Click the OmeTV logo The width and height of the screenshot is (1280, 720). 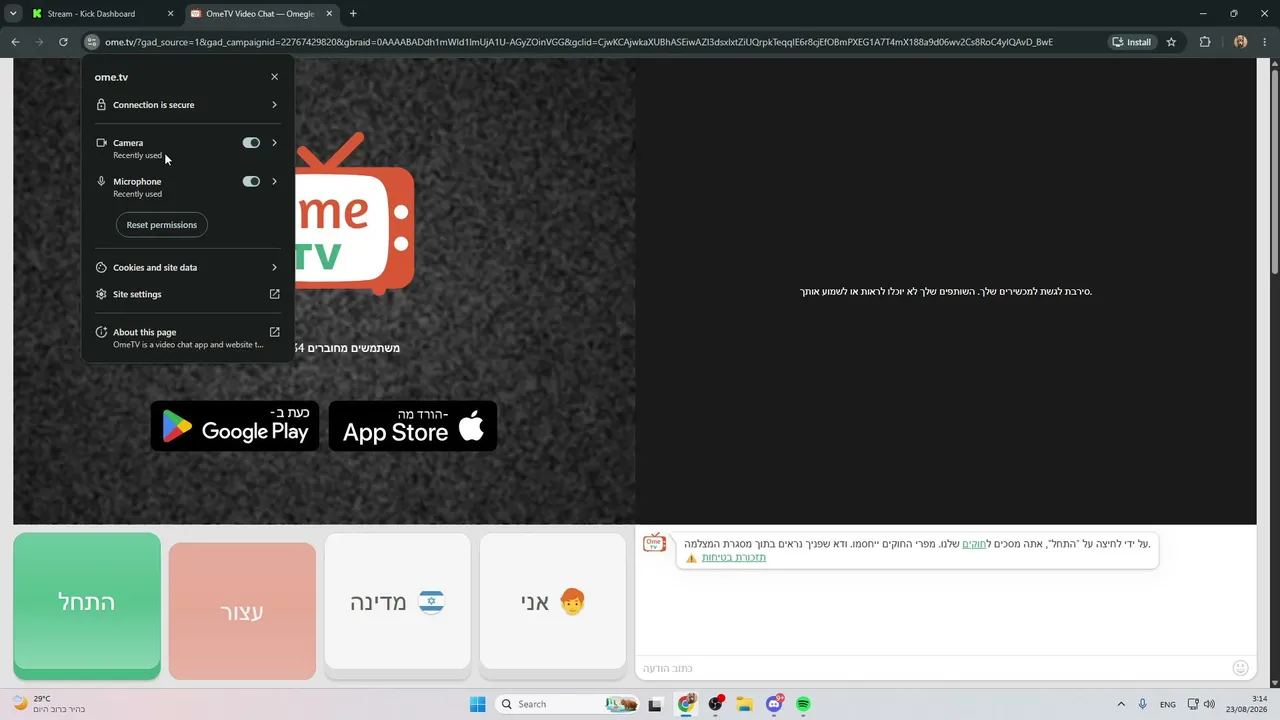(354, 212)
